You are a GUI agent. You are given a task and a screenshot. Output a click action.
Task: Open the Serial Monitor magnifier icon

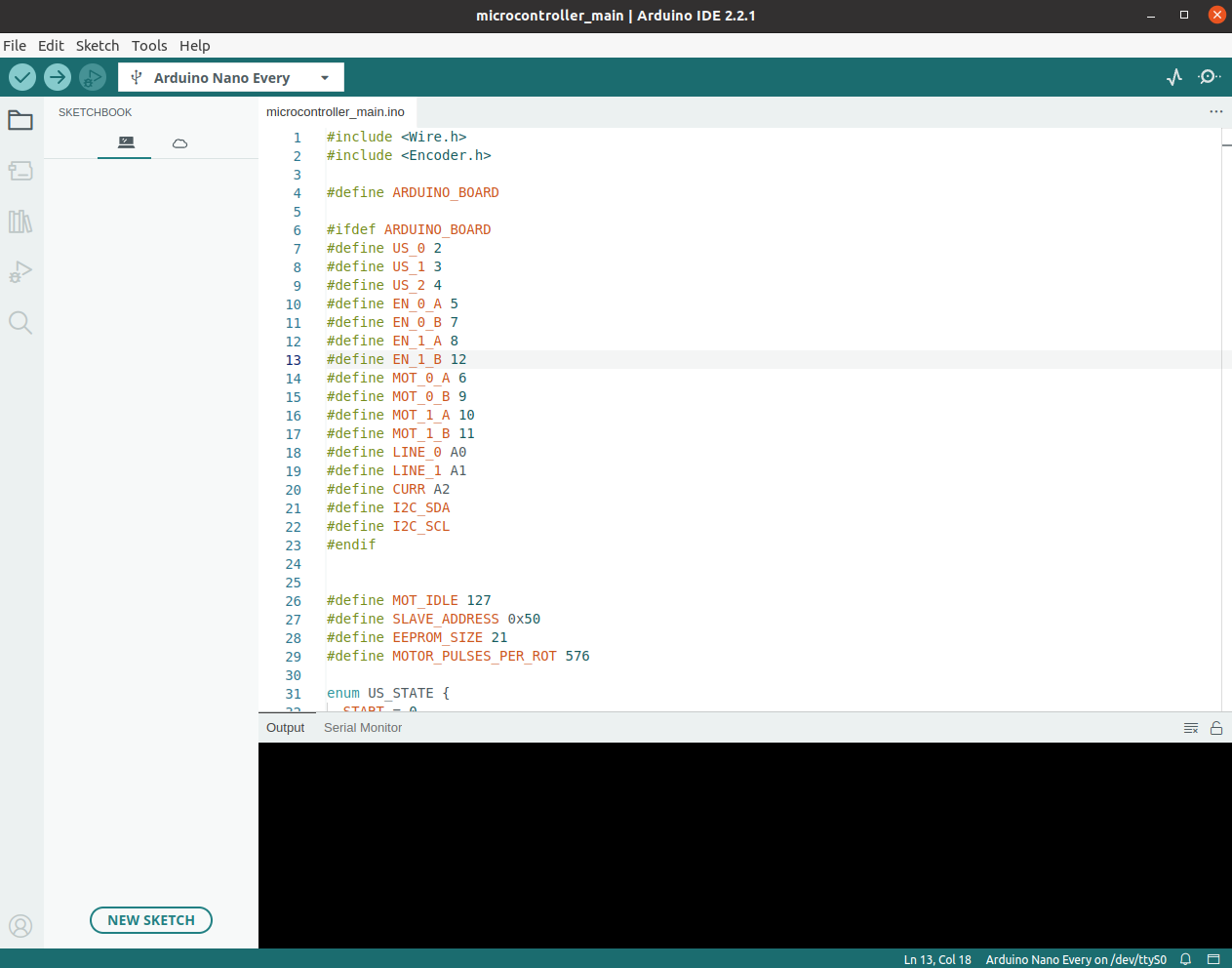(x=1209, y=77)
